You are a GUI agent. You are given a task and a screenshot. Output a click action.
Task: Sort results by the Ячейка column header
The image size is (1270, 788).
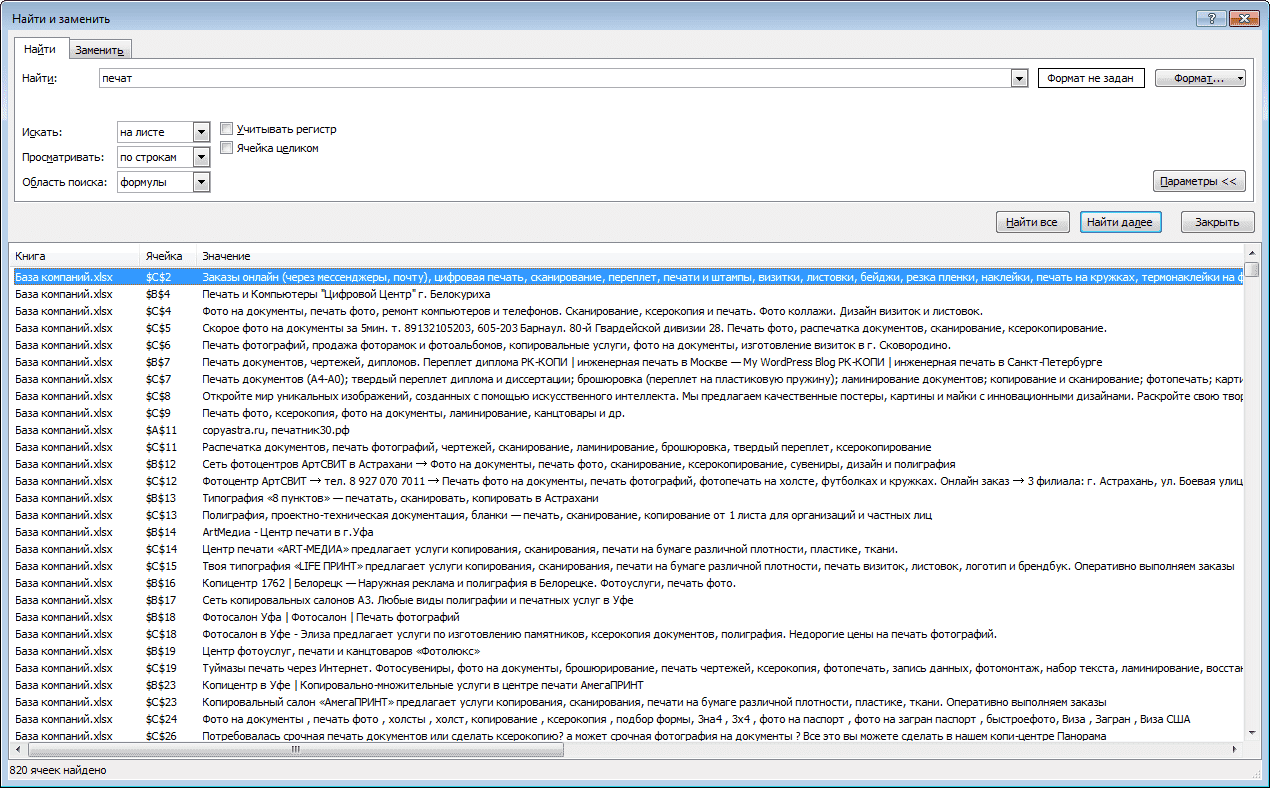click(x=167, y=257)
